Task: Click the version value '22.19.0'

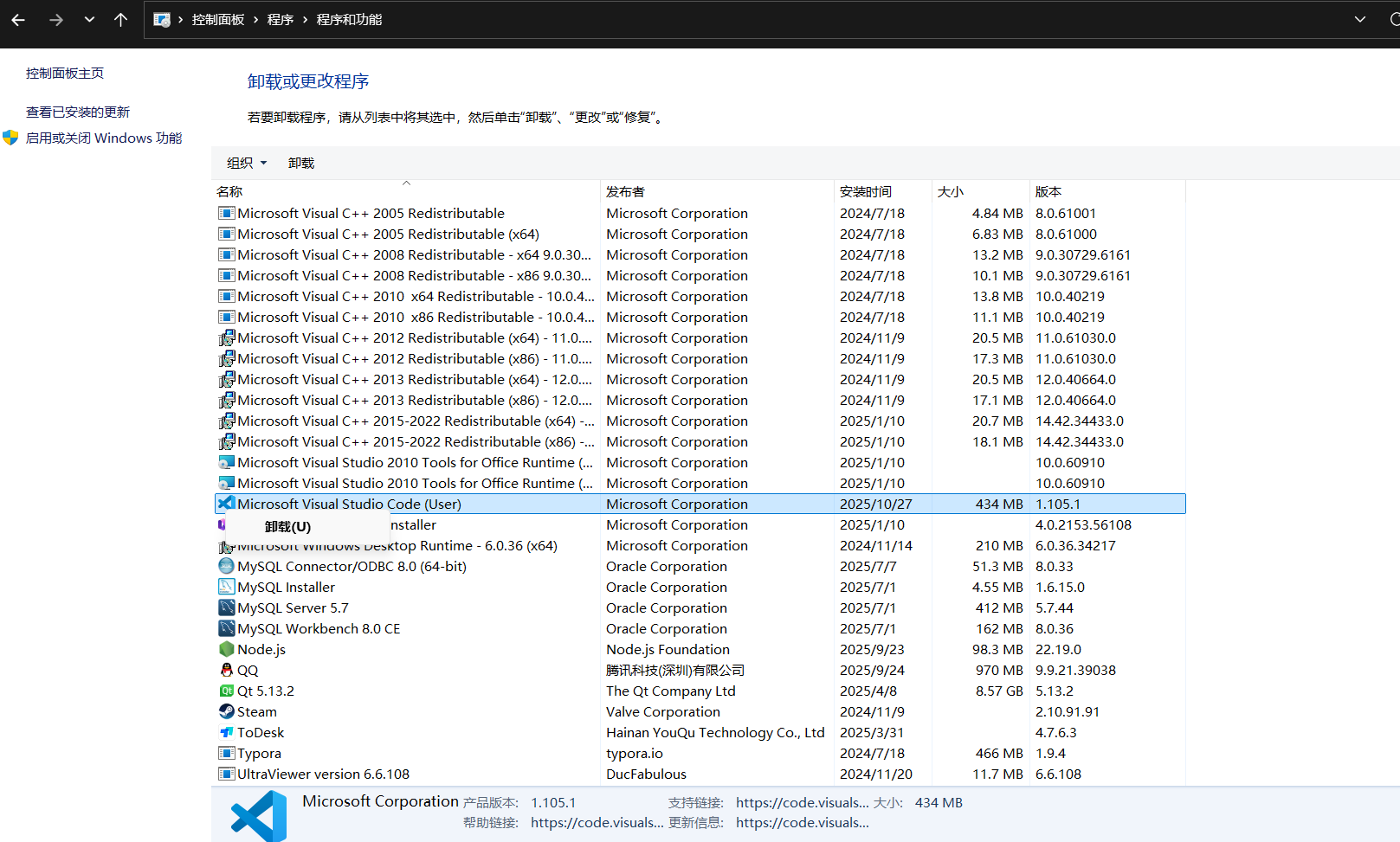Action: [x=1059, y=649]
